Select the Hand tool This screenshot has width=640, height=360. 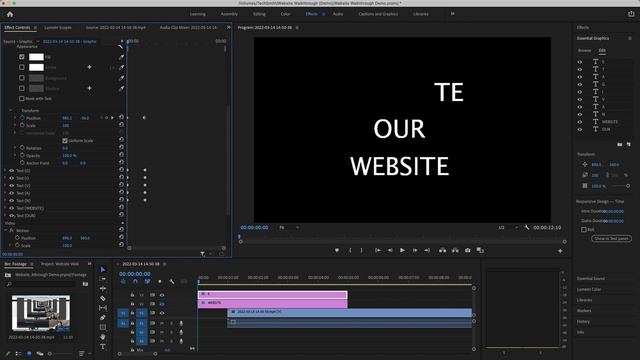click(103, 337)
